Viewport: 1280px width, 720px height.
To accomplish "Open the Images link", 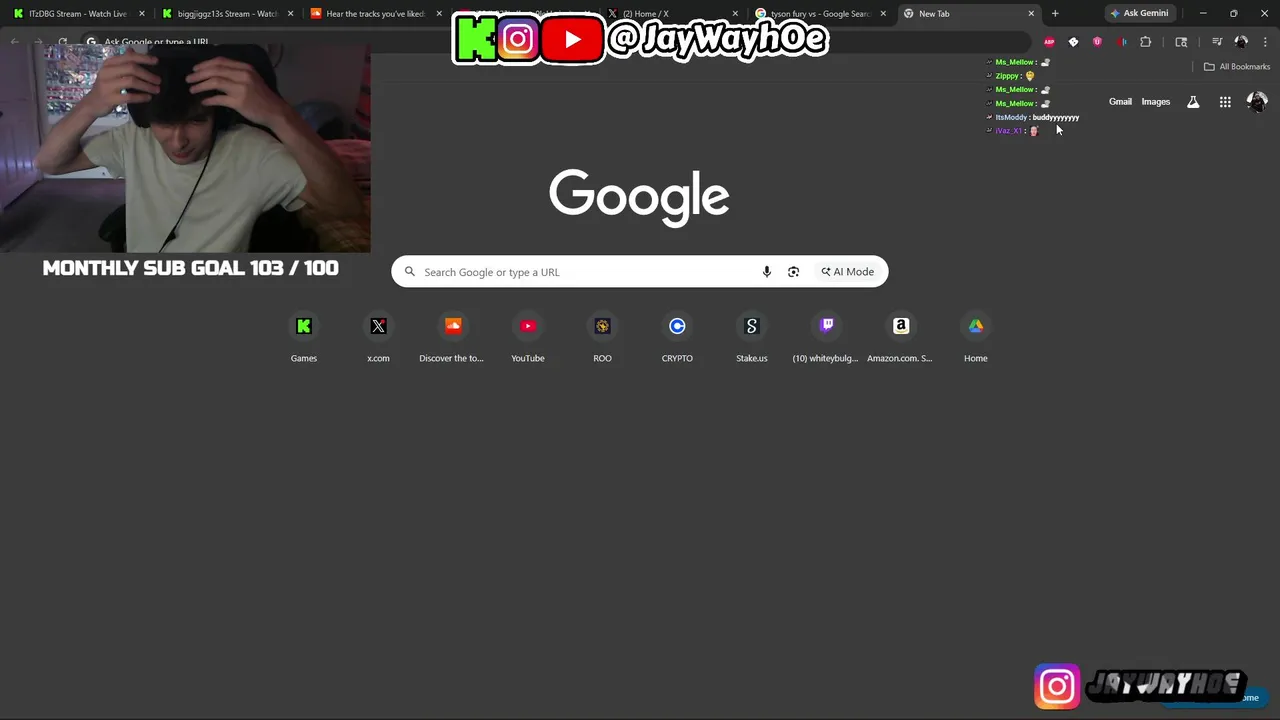I will pyautogui.click(x=1155, y=102).
